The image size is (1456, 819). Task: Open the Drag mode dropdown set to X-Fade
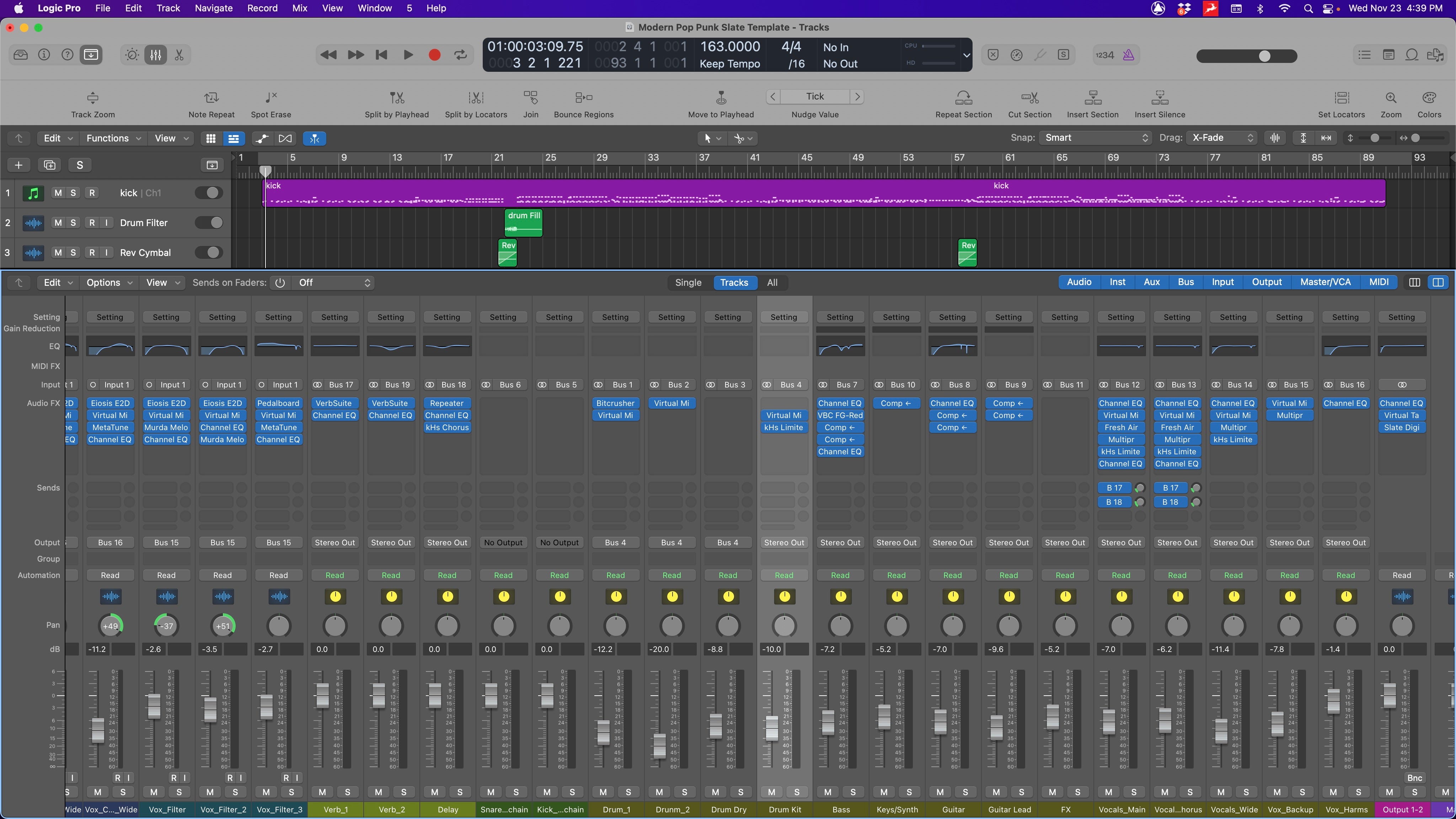coord(1221,137)
